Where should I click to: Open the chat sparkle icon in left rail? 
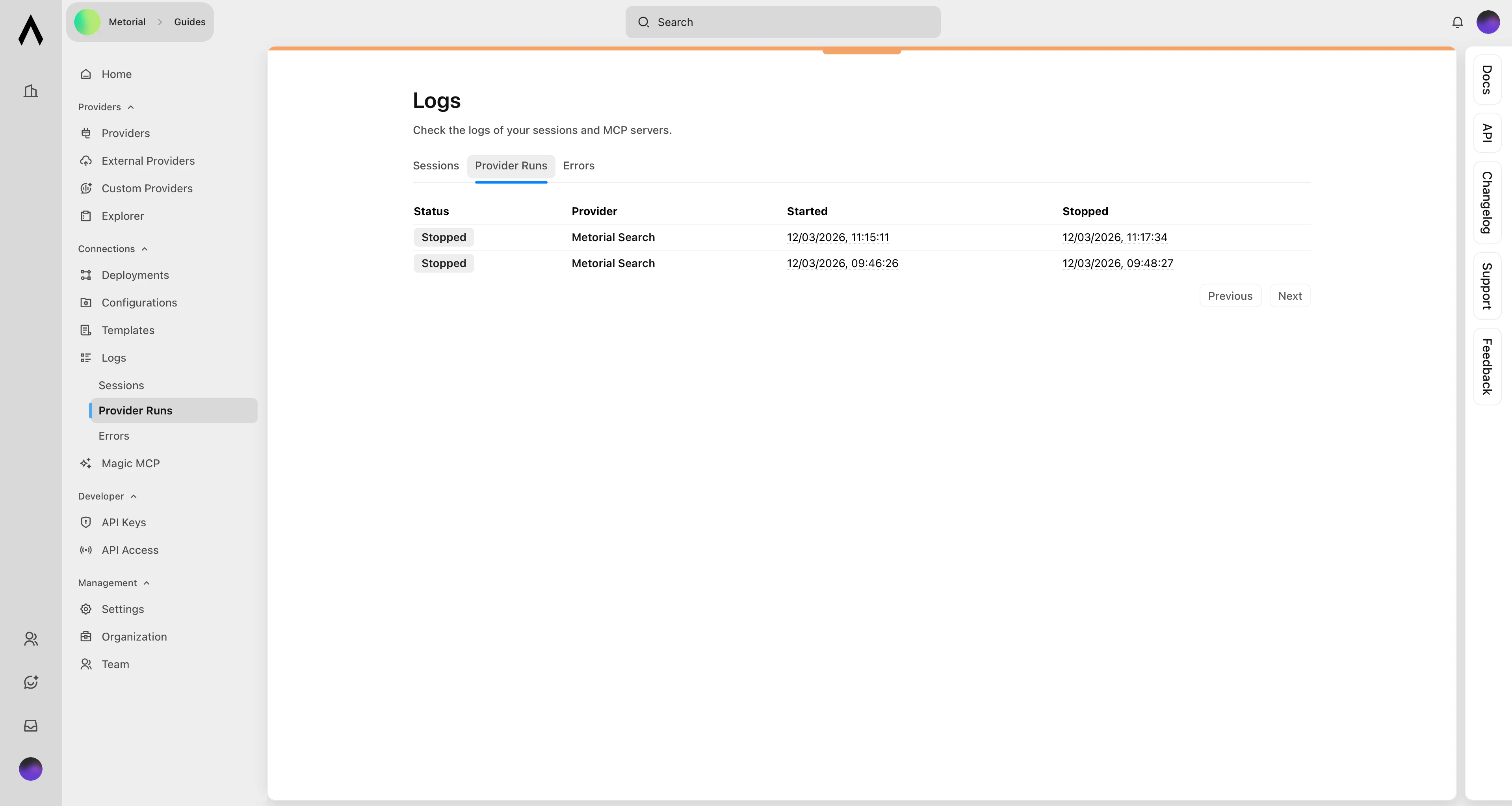tap(30, 682)
